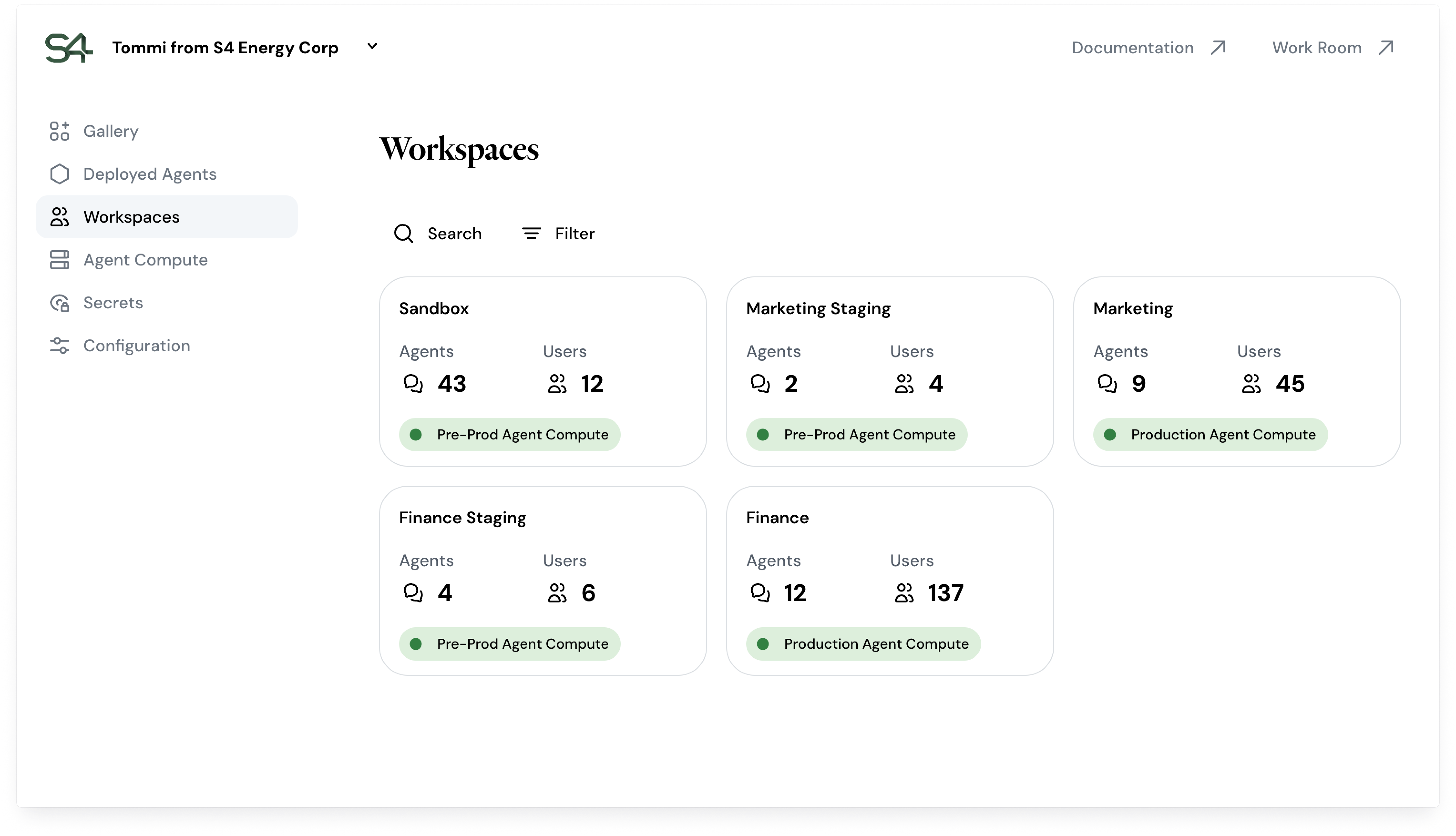Click the green status dot in Sandbox badge

[416, 435]
